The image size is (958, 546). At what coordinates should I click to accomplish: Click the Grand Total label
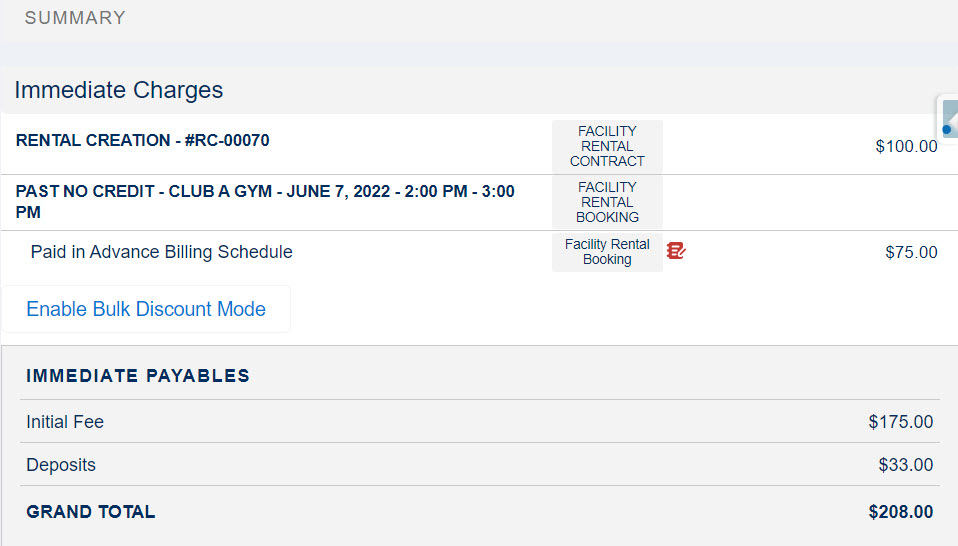91,512
